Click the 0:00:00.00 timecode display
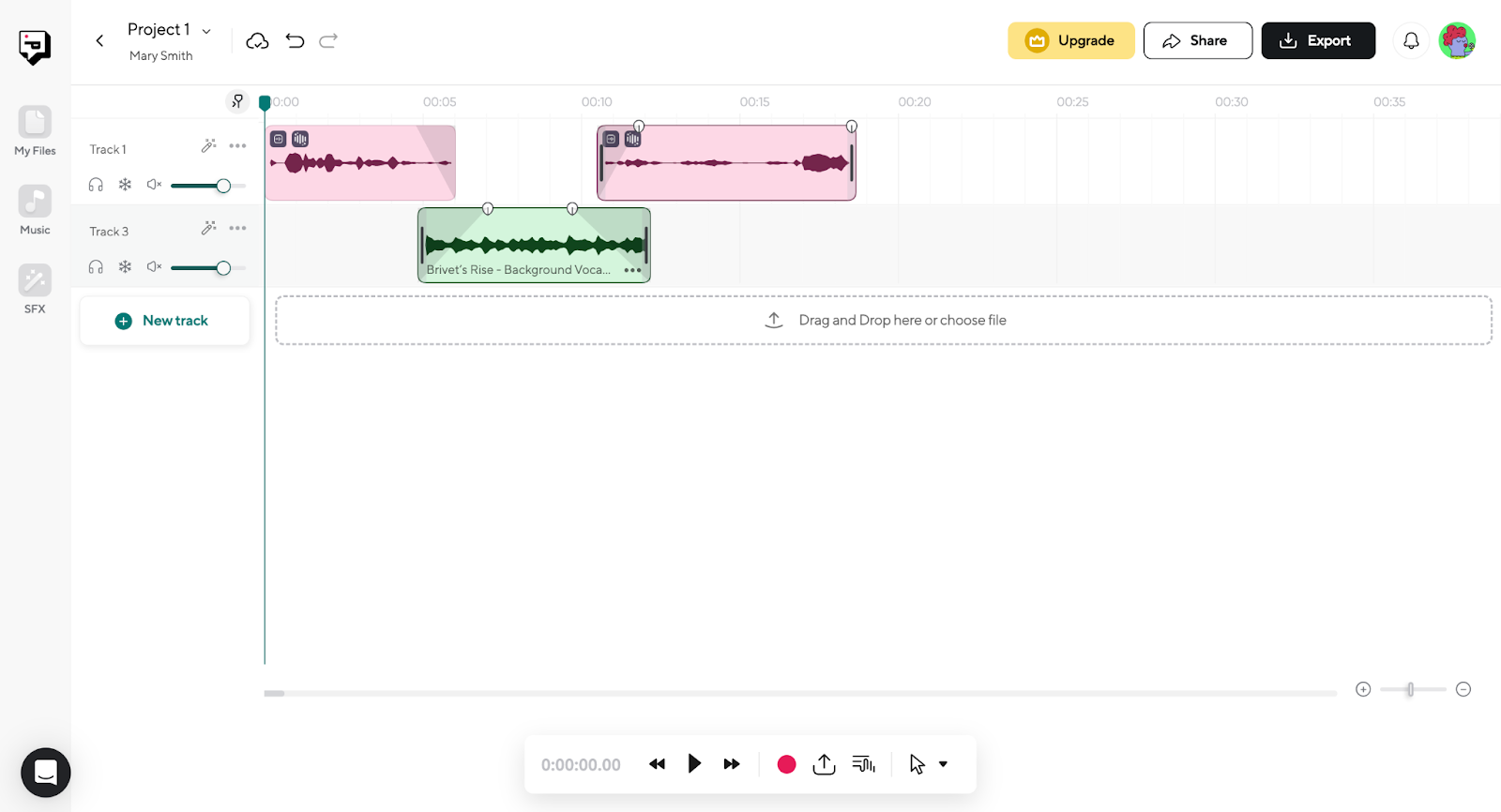 581,765
